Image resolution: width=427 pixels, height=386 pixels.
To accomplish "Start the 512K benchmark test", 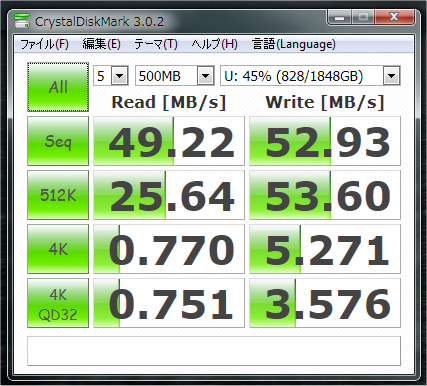I will pos(58,195).
